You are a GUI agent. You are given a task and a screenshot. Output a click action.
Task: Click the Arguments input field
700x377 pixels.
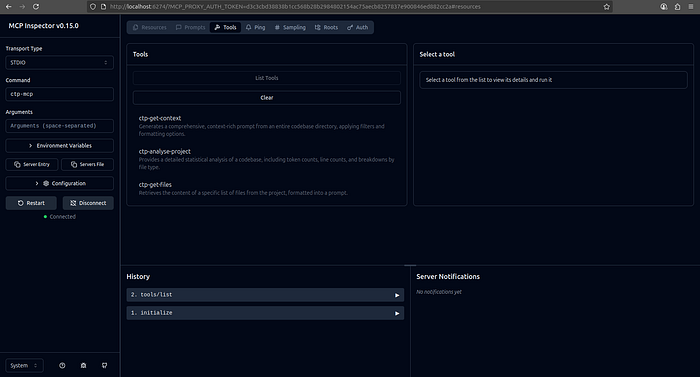pos(59,126)
